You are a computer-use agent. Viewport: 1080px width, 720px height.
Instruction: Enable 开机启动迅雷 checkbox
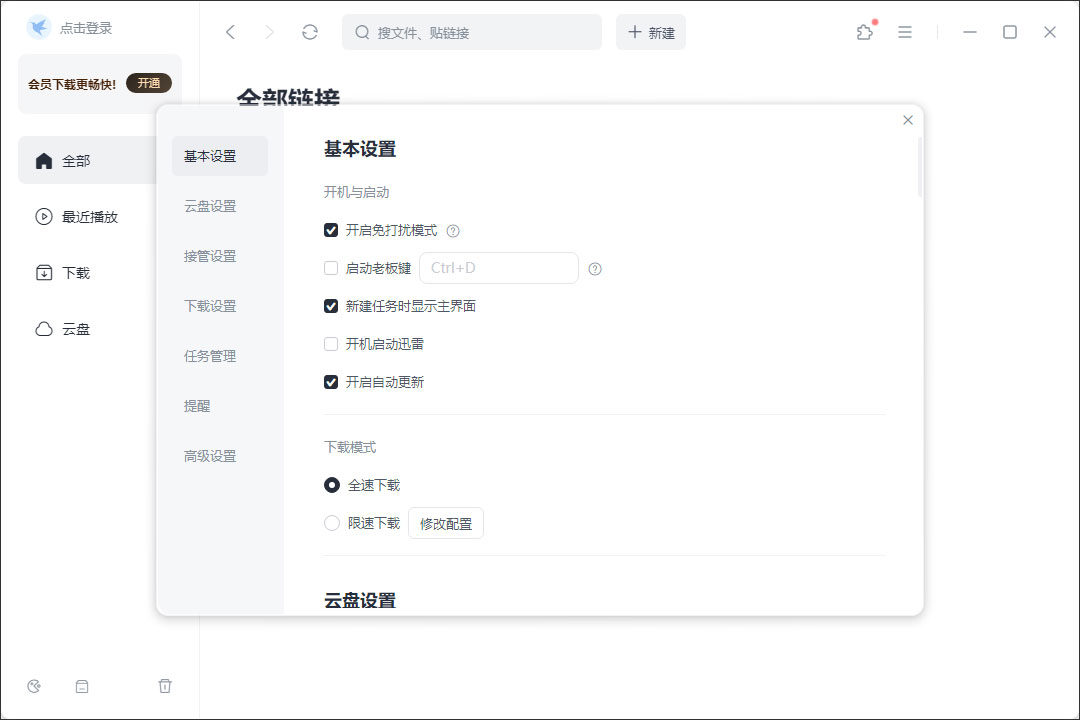(x=330, y=343)
